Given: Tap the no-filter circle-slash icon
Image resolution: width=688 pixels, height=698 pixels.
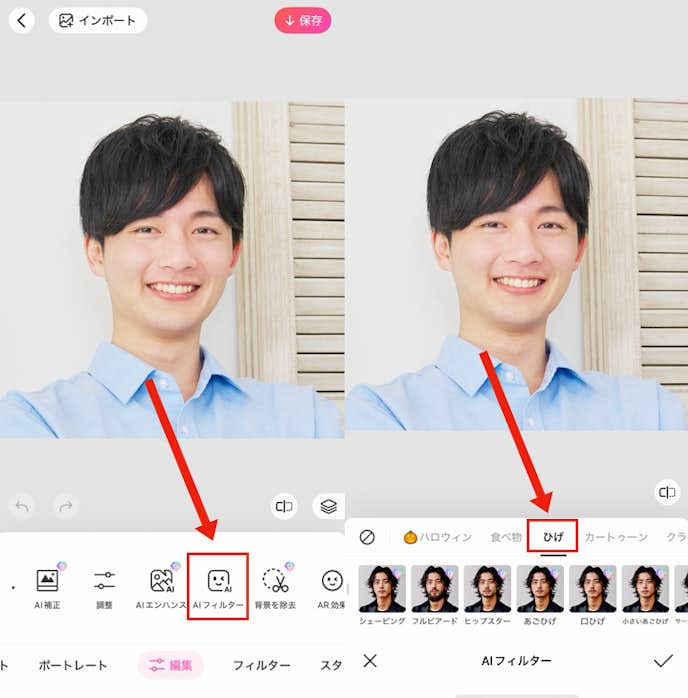Looking at the screenshot, I should click(x=367, y=537).
